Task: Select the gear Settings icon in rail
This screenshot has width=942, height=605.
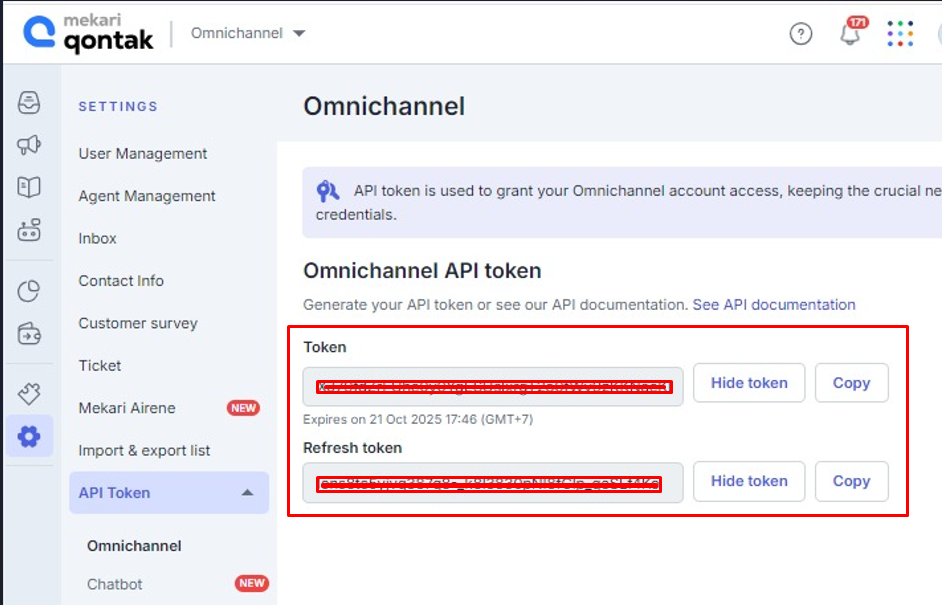Action: pos(29,436)
